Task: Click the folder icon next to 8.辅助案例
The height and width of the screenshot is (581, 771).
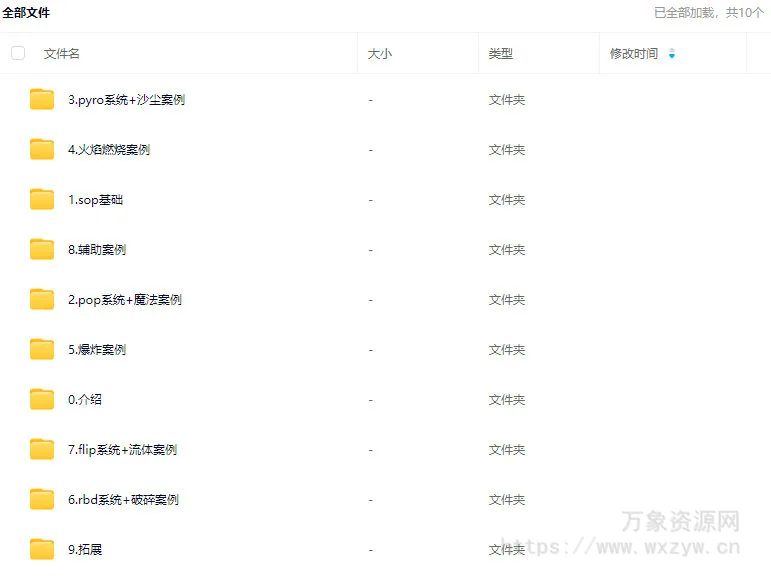Action: click(42, 249)
